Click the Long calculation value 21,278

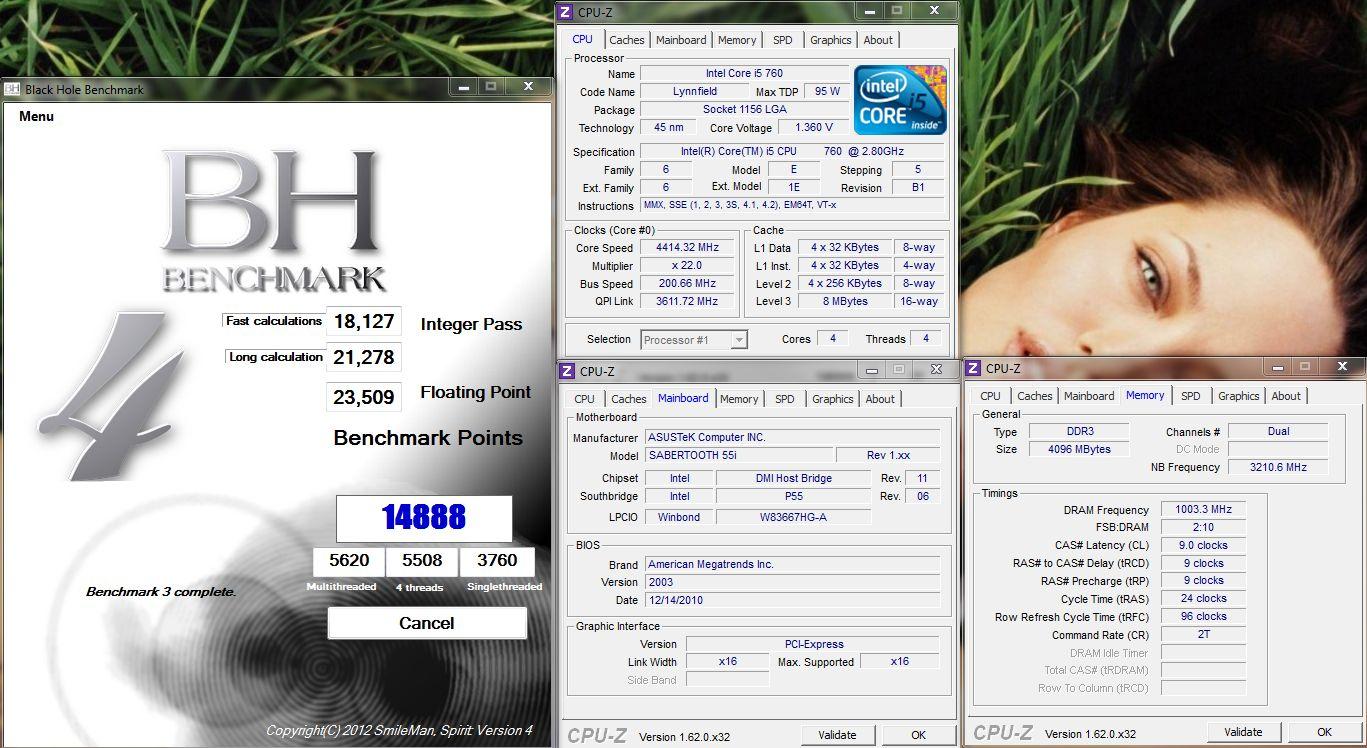click(x=364, y=357)
